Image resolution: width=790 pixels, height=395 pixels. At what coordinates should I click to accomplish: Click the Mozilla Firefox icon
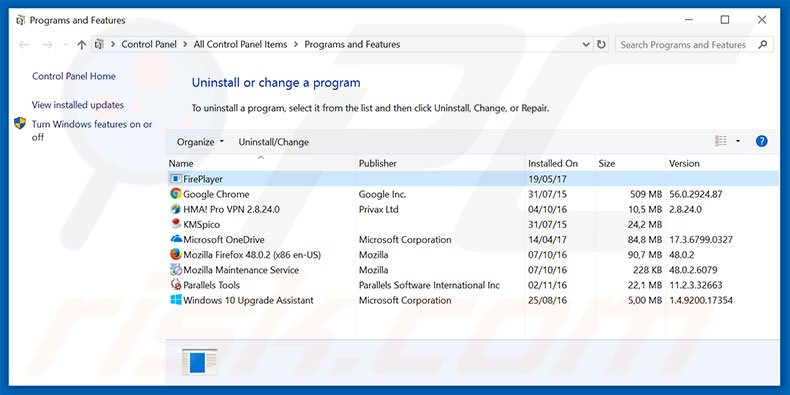point(175,254)
